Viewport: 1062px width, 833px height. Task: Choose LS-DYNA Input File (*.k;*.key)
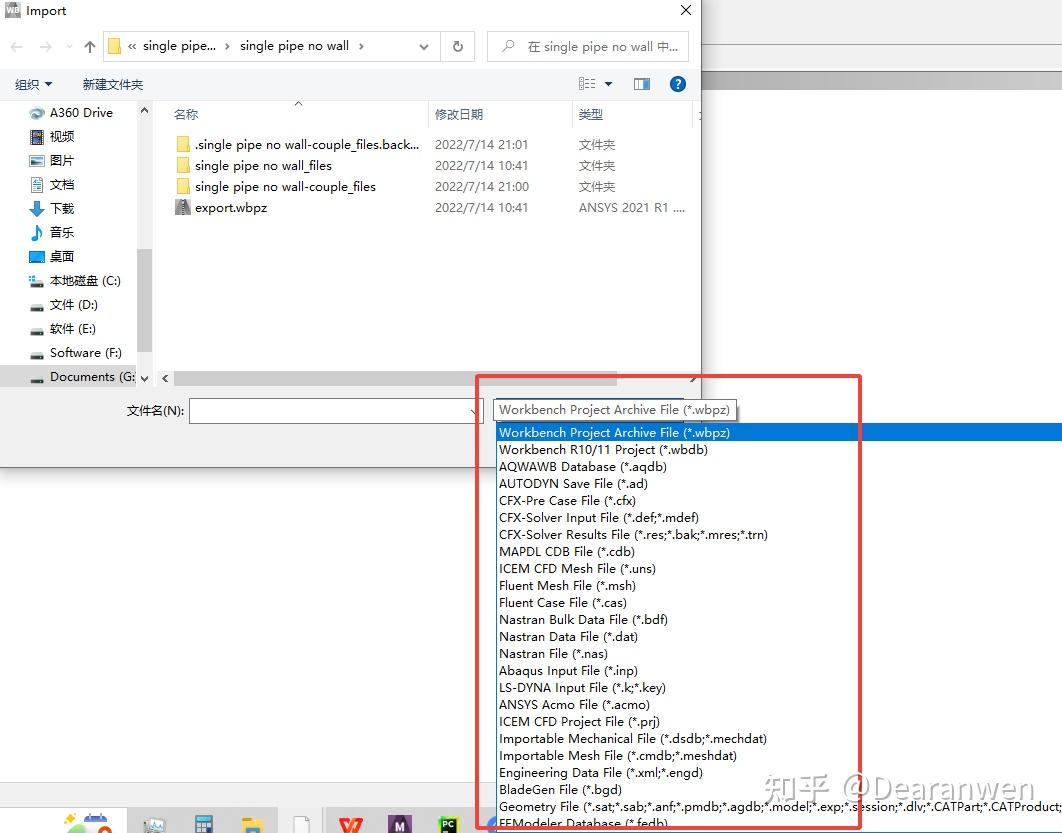(x=582, y=687)
